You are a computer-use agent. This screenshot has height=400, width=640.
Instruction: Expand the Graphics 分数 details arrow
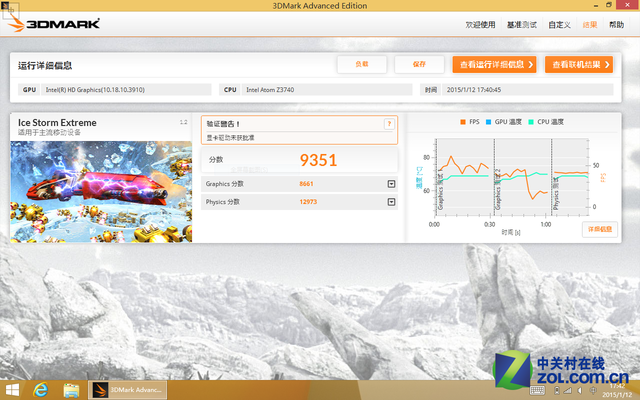pyautogui.click(x=391, y=184)
